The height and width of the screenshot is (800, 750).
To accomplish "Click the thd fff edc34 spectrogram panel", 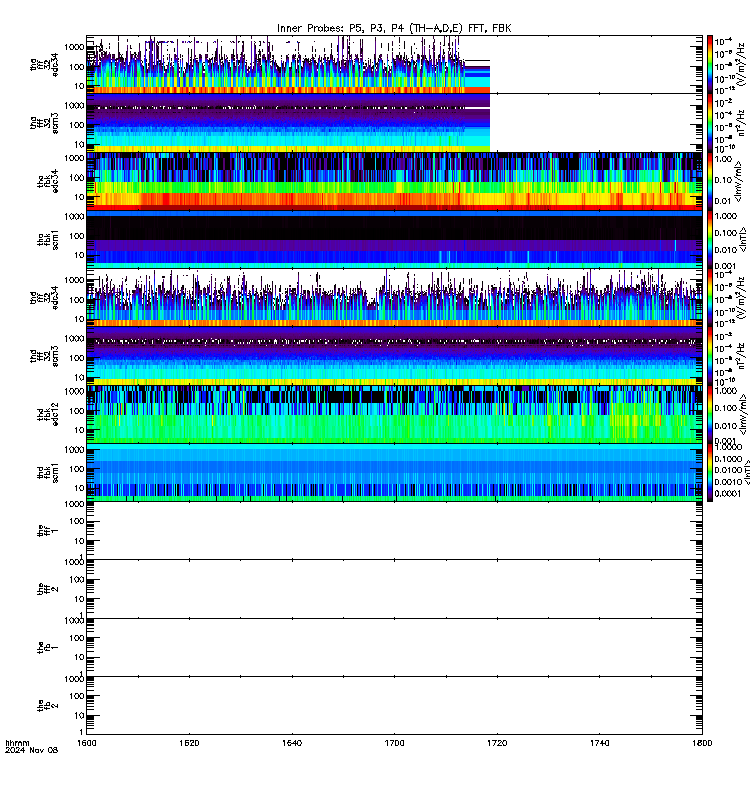I will (394, 297).
